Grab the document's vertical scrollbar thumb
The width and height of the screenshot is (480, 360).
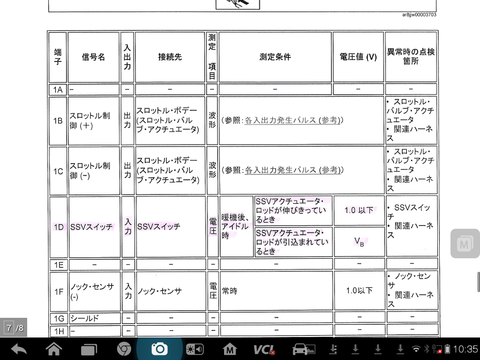(x=479, y=282)
